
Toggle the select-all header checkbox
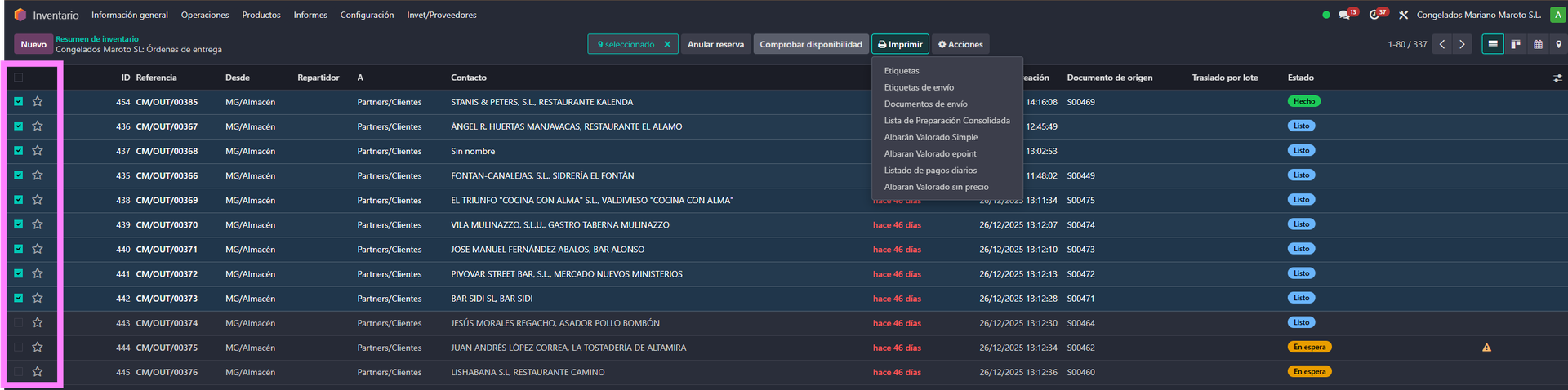(x=18, y=78)
